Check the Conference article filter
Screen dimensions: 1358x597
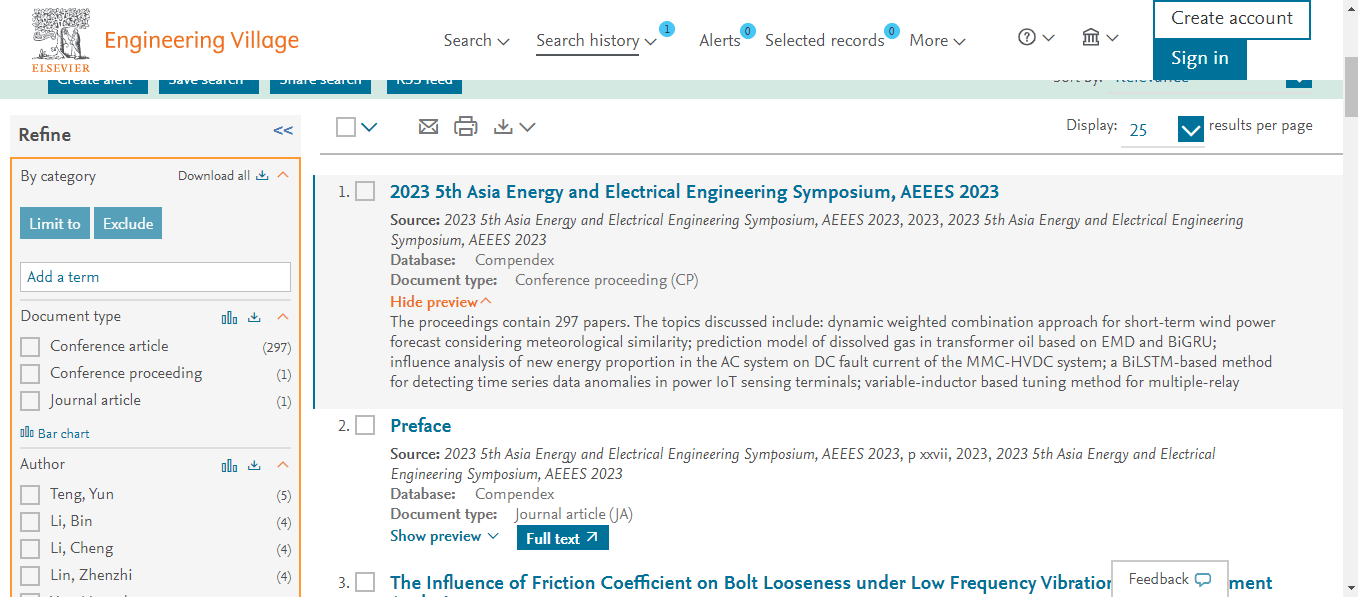coord(30,347)
